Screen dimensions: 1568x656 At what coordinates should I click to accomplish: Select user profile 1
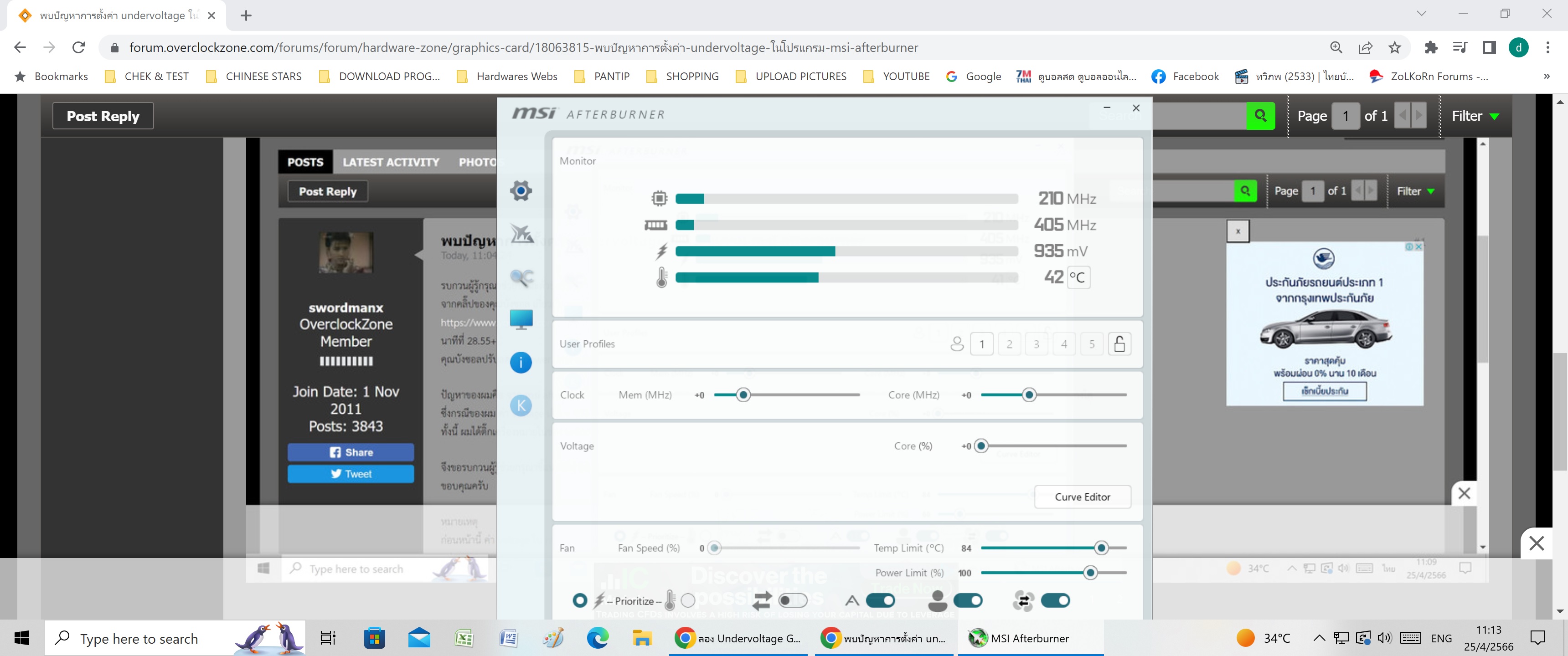[982, 344]
